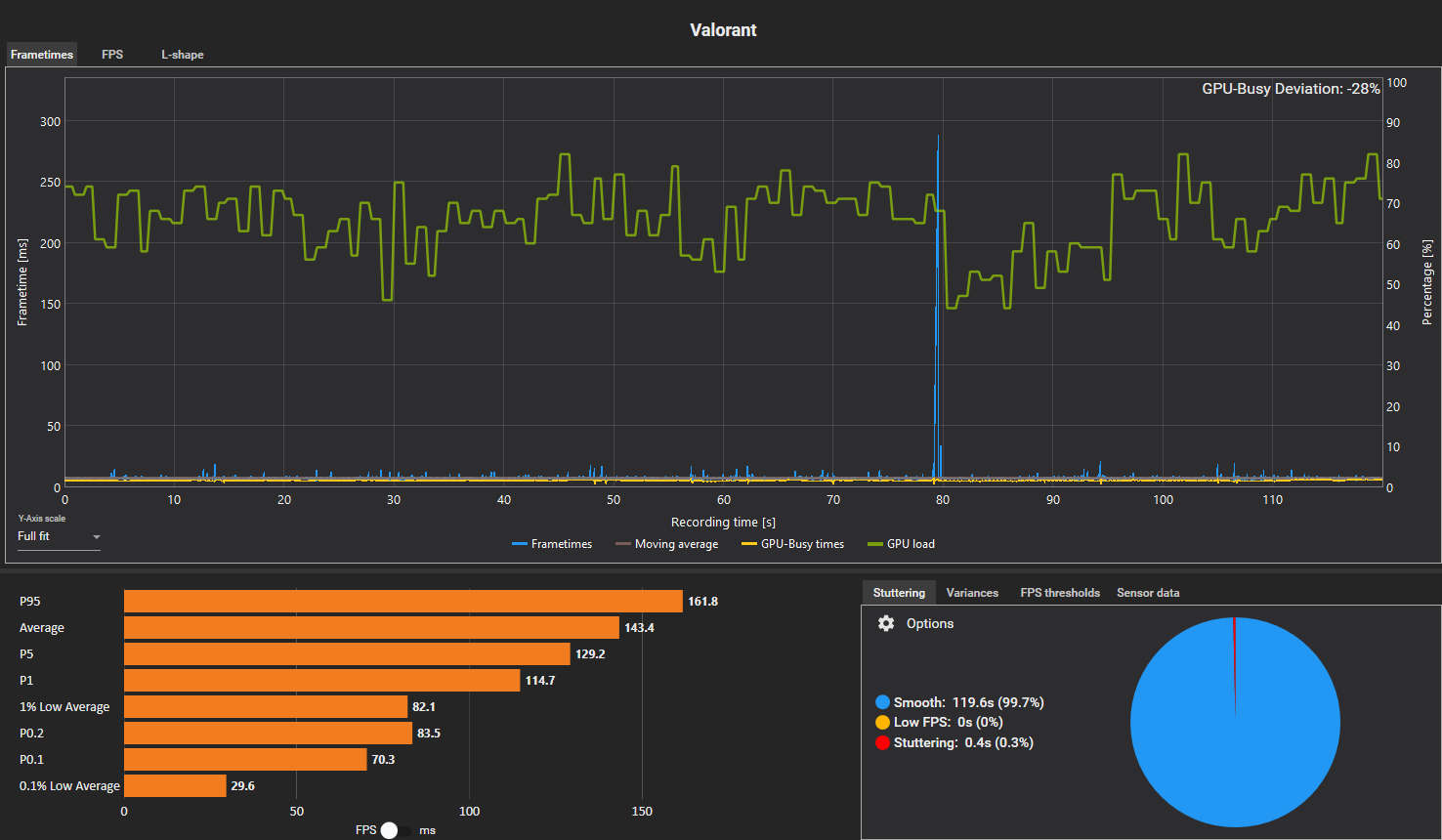The height and width of the screenshot is (840, 1442).
Task: Switch to the FPS tab
Action: (112, 55)
